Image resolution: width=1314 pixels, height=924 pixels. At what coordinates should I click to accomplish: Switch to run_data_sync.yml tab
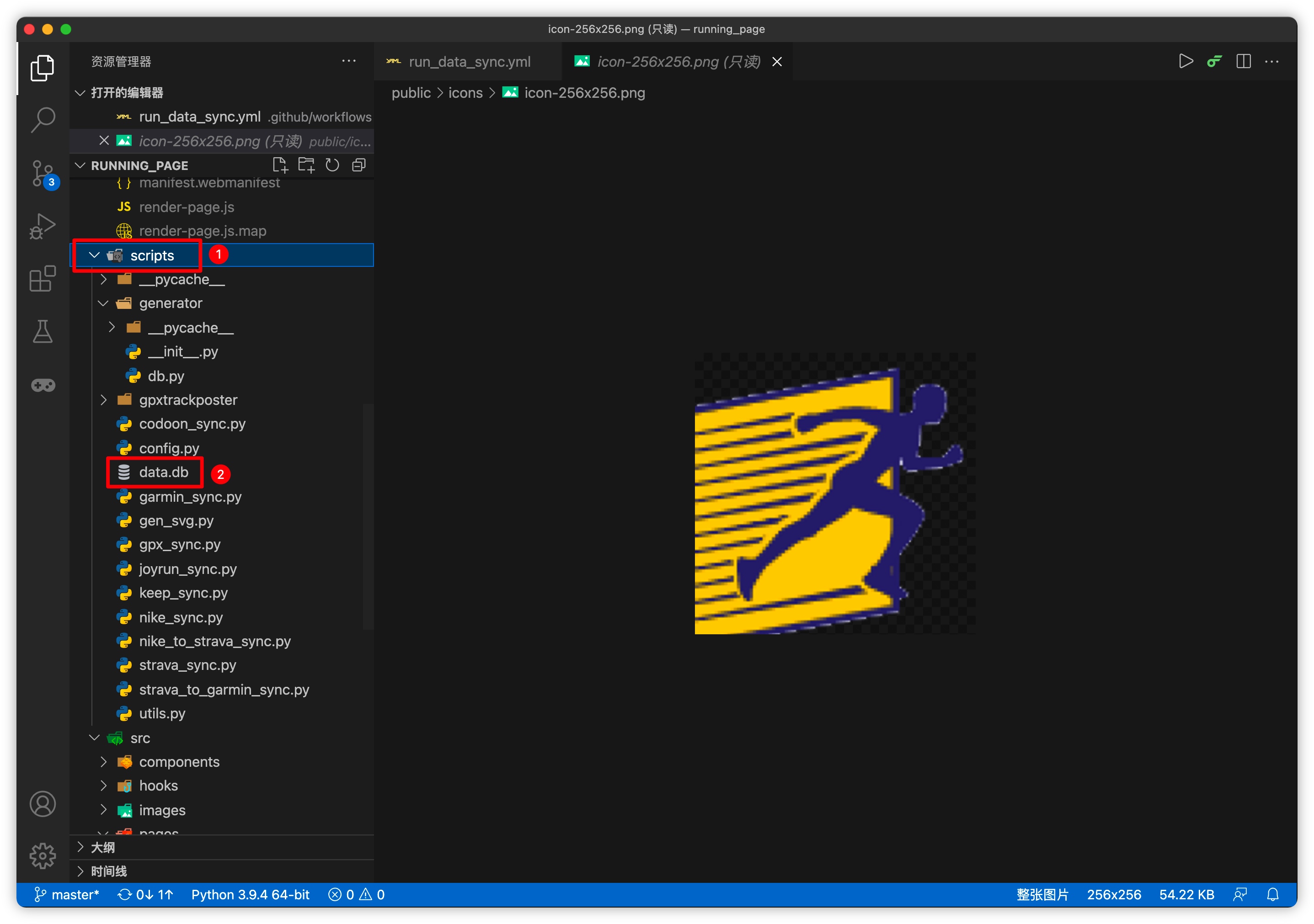tap(469, 62)
